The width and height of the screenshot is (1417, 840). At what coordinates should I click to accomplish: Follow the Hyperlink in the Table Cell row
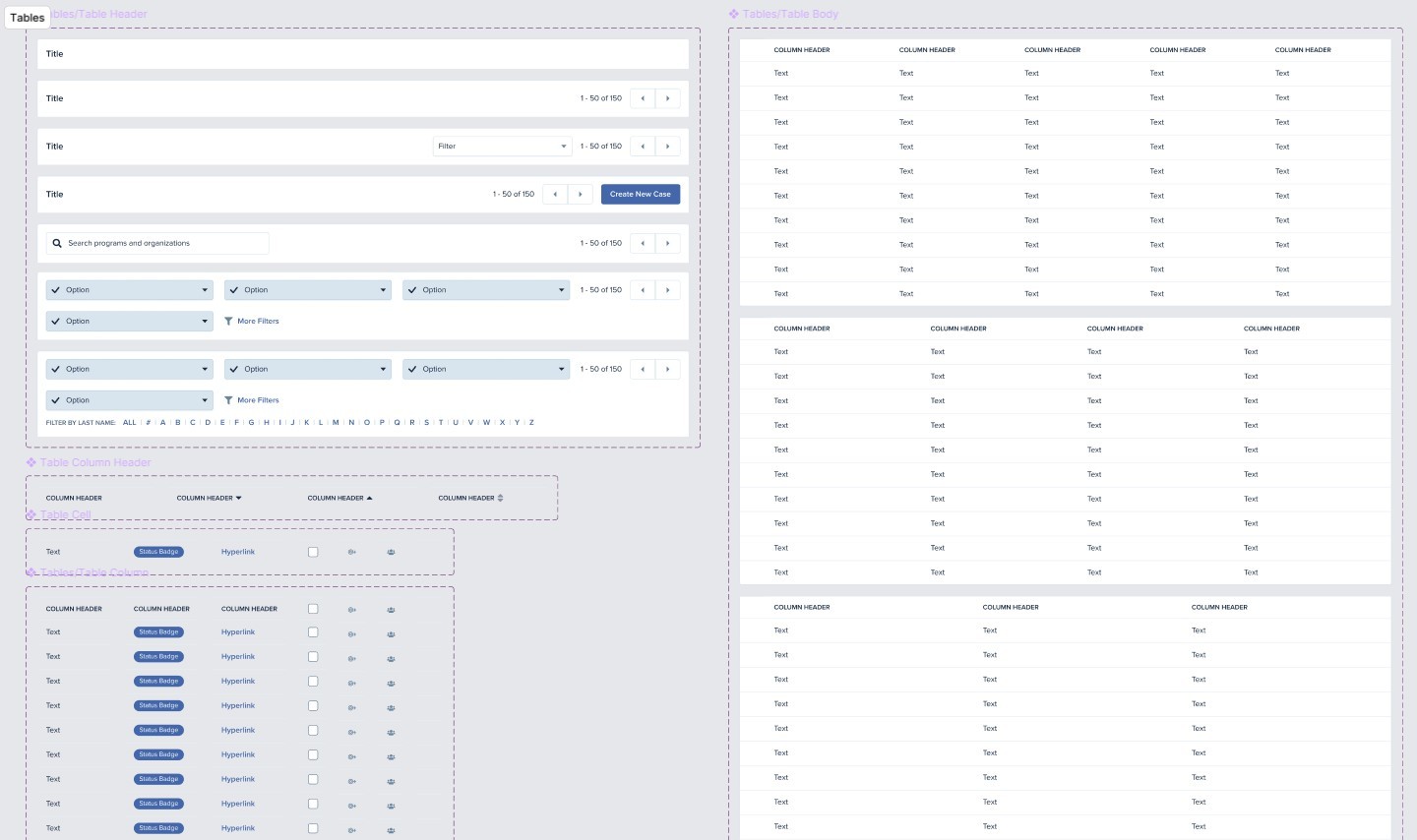pos(237,552)
